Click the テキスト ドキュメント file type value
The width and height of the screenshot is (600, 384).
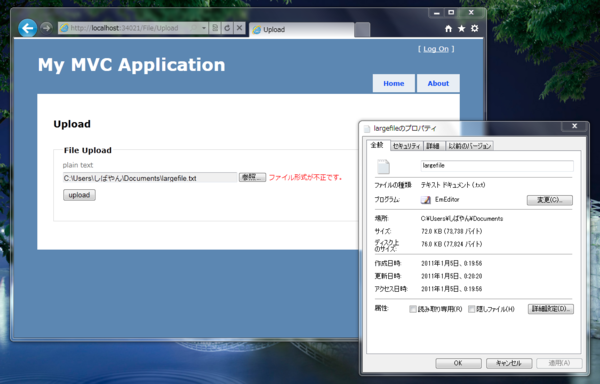(453, 185)
